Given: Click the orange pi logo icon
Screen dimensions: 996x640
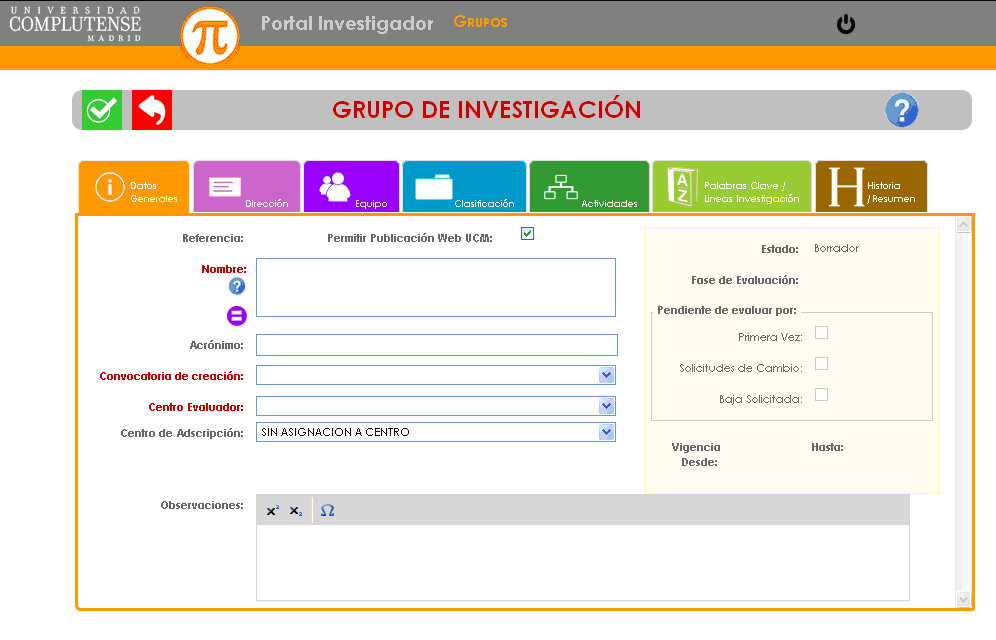Looking at the screenshot, I should click(x=210, y=37).
